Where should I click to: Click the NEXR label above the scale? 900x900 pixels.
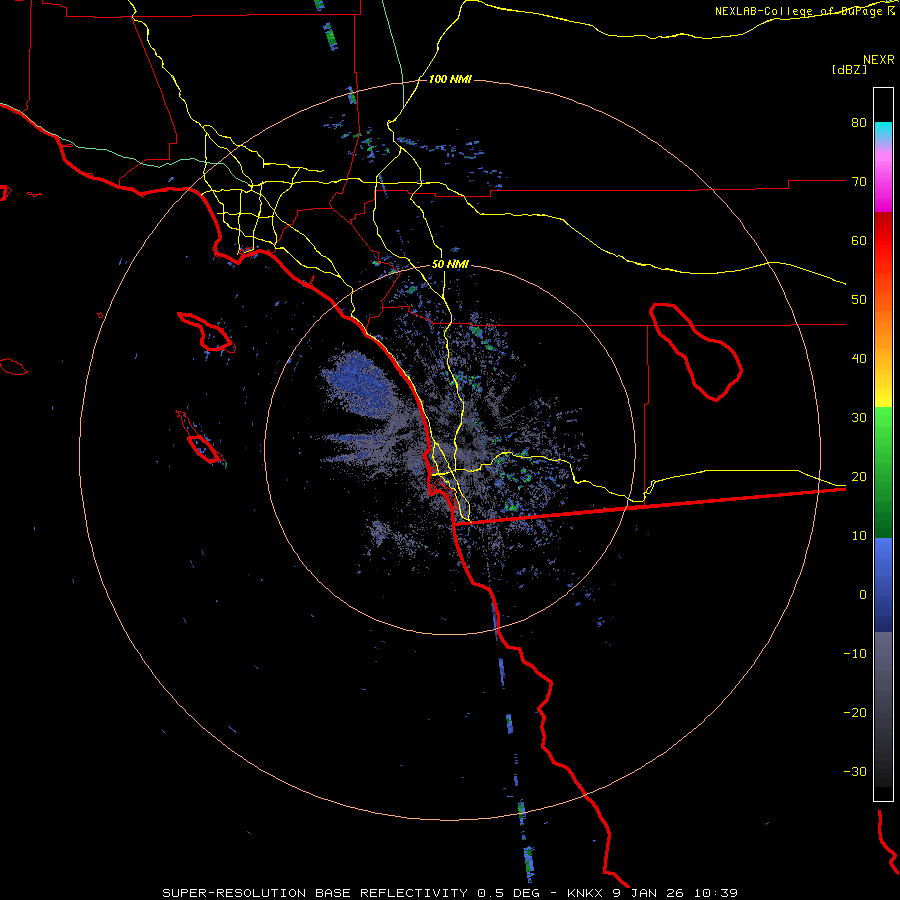point(878,59)
